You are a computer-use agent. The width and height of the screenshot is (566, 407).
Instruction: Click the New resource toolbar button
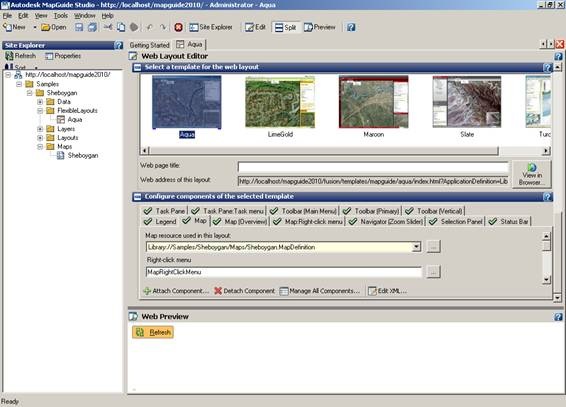(14, 27)
